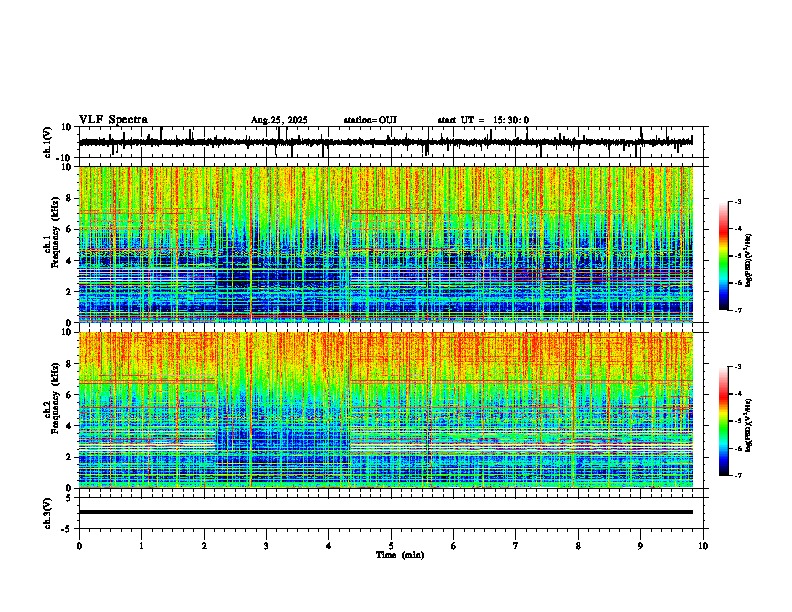Click tick label "9" on the Time axis
Screen dimensions: 792x612
640,546
